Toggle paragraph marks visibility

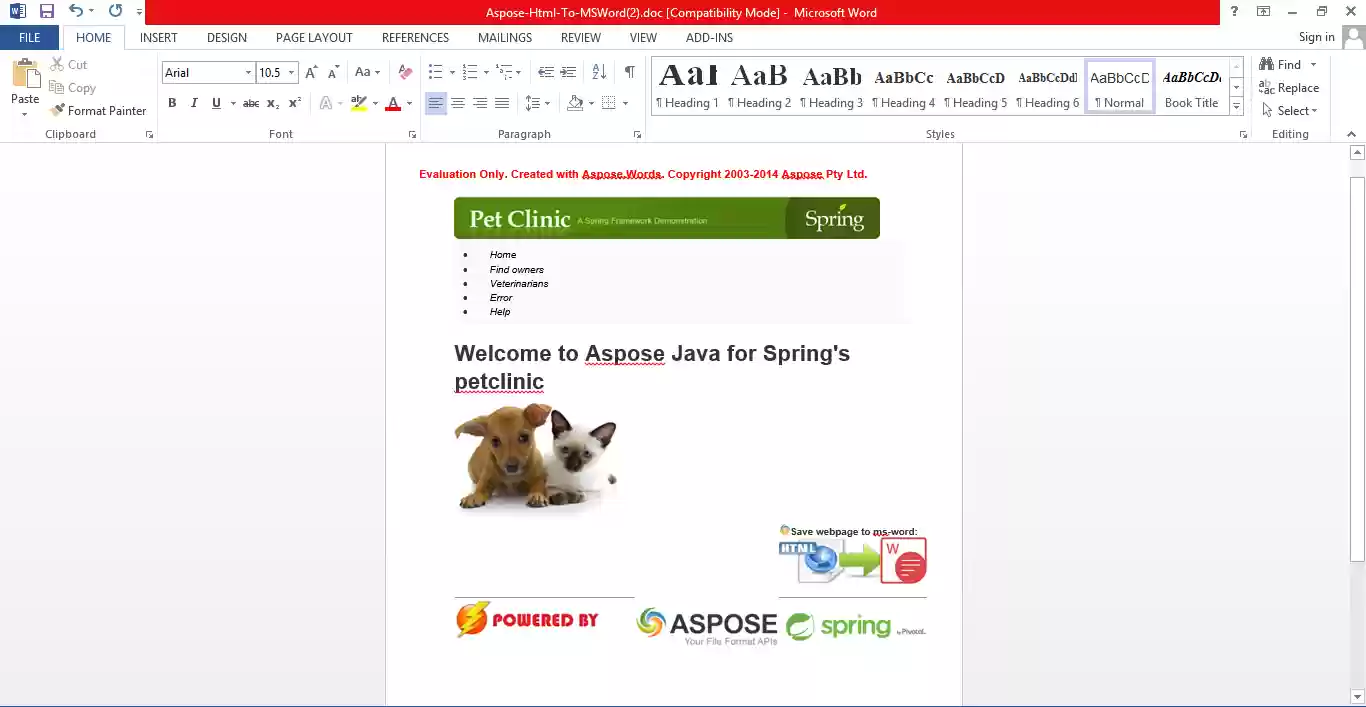629,72
